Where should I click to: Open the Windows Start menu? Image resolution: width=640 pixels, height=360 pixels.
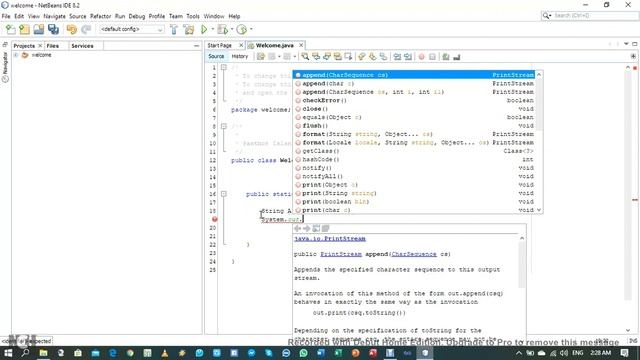[x=8, y=353]
